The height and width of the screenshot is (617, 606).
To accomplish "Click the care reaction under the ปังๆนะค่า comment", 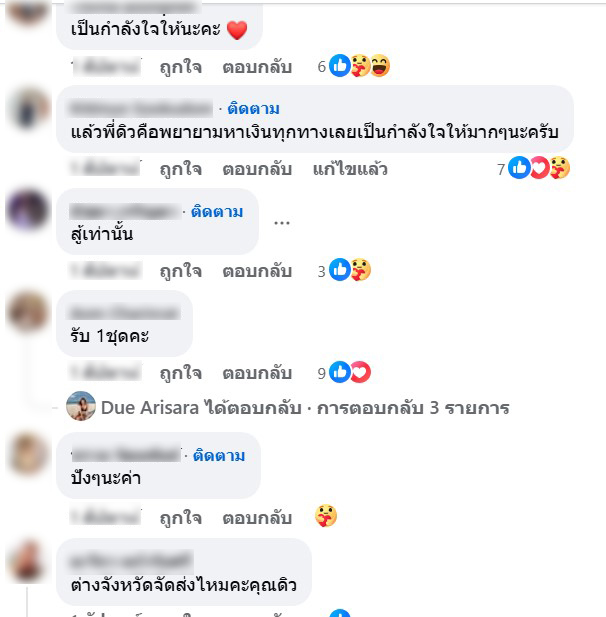I will point(326,516).
